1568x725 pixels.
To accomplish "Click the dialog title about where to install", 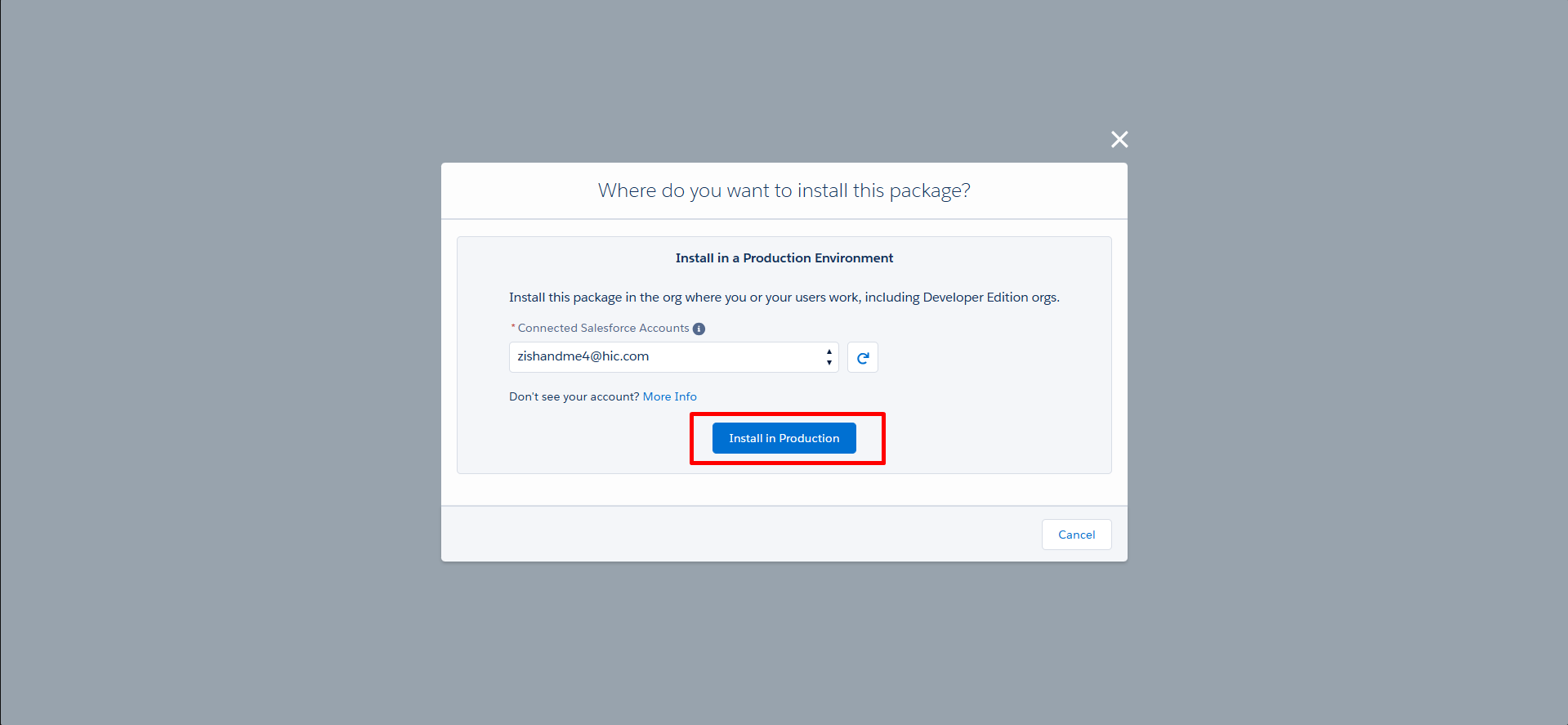I will (x=784, y=190).
